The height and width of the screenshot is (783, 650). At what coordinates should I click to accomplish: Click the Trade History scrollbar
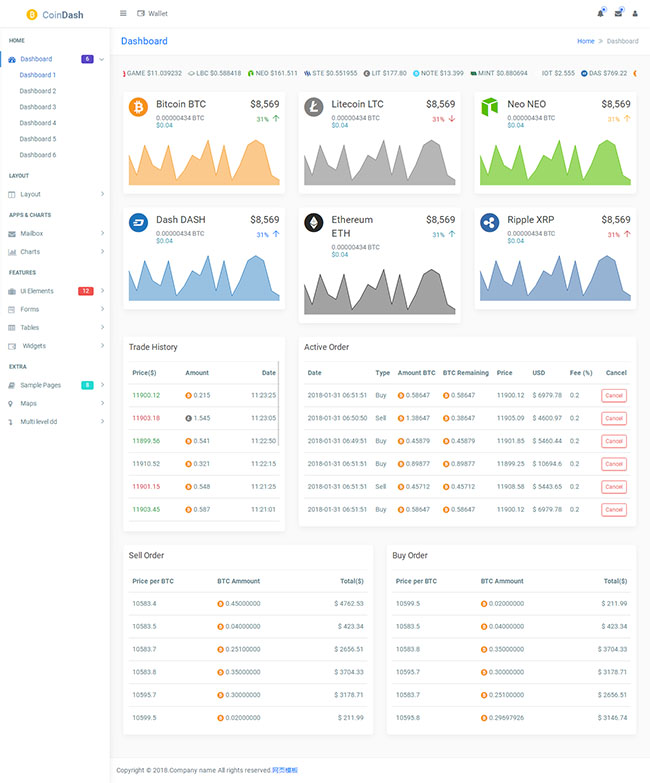point(279,410)
